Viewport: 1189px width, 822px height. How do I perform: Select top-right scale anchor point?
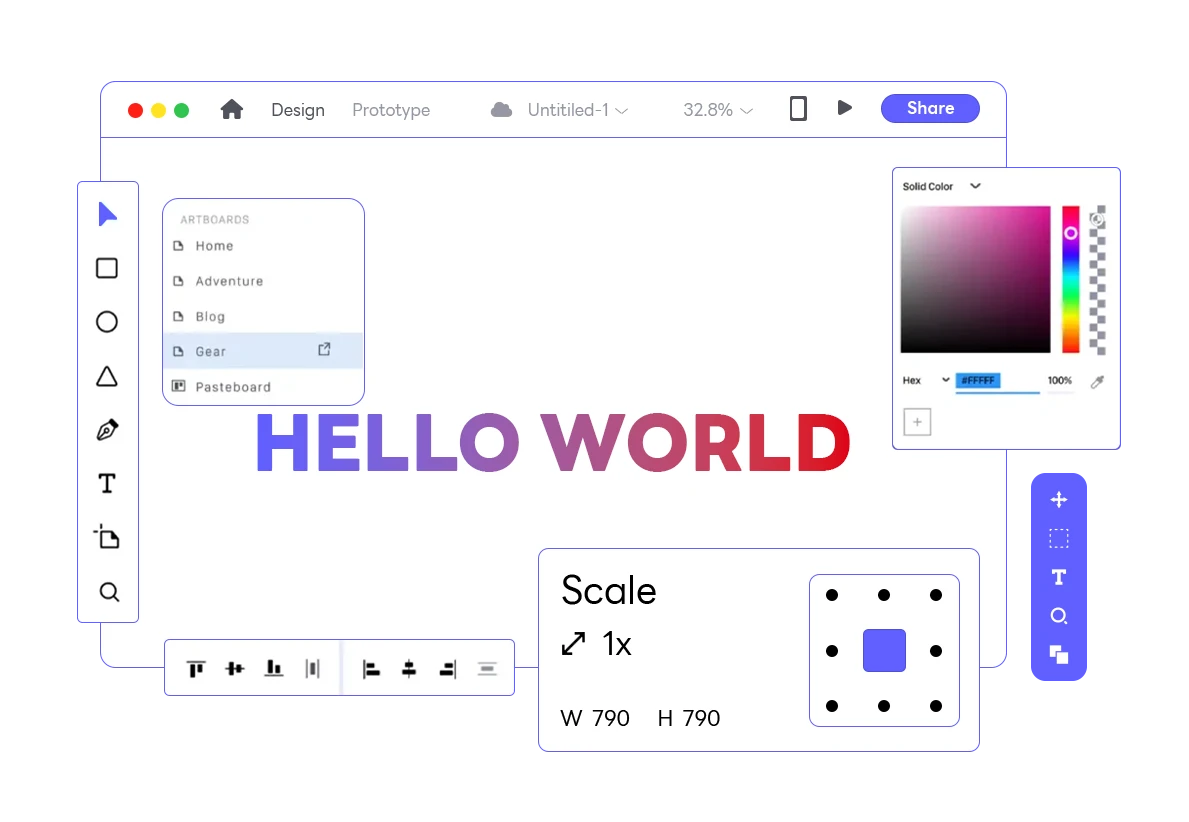point(936,595)
